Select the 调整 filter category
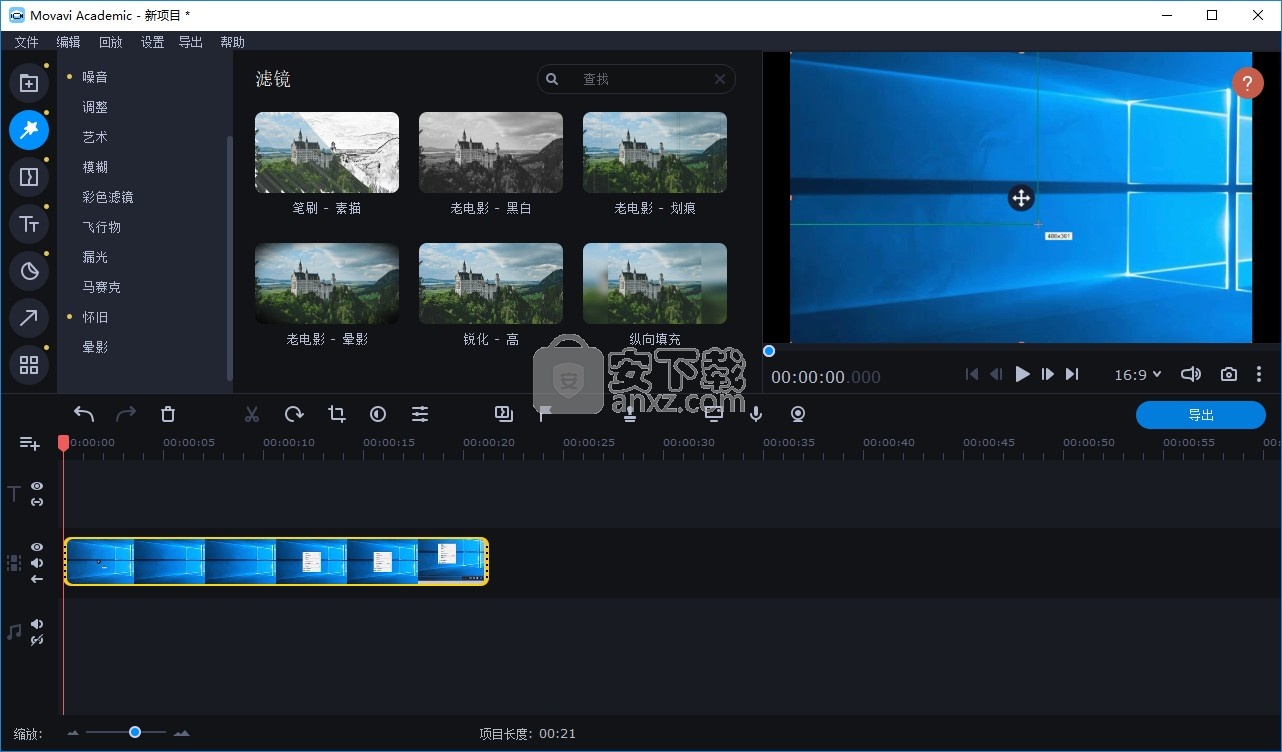The height and width of the screenshot is (752, 1282). [95, 107]
